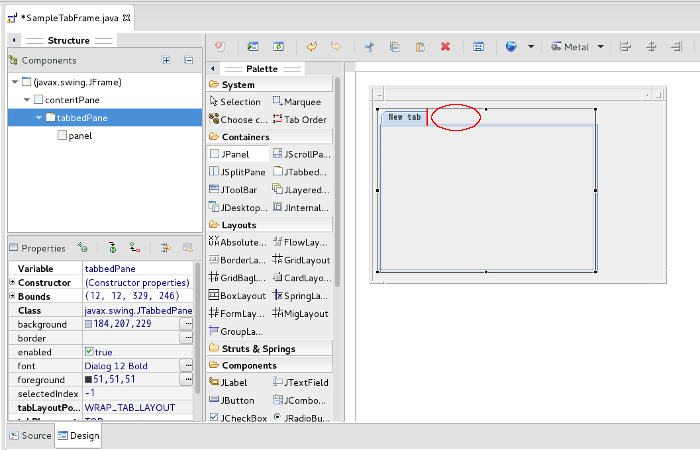Click the Variable value tabbedPane field
700x450 pixels.
tap(138, 268)
